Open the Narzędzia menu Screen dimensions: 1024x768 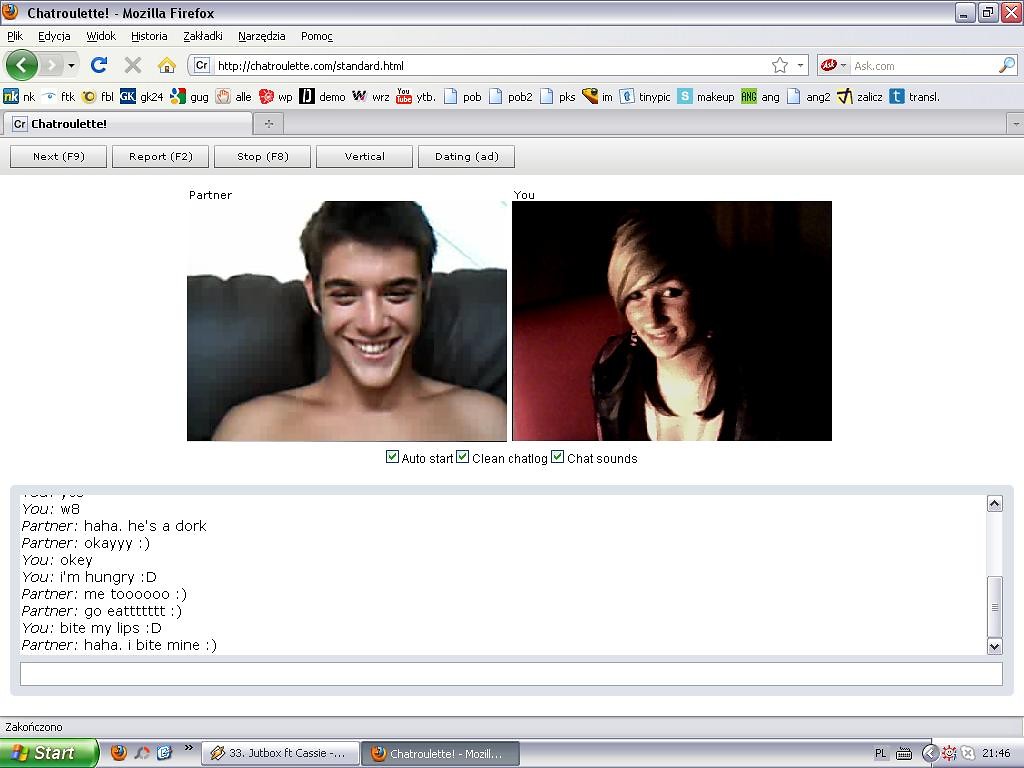click(x=261, y=36)
